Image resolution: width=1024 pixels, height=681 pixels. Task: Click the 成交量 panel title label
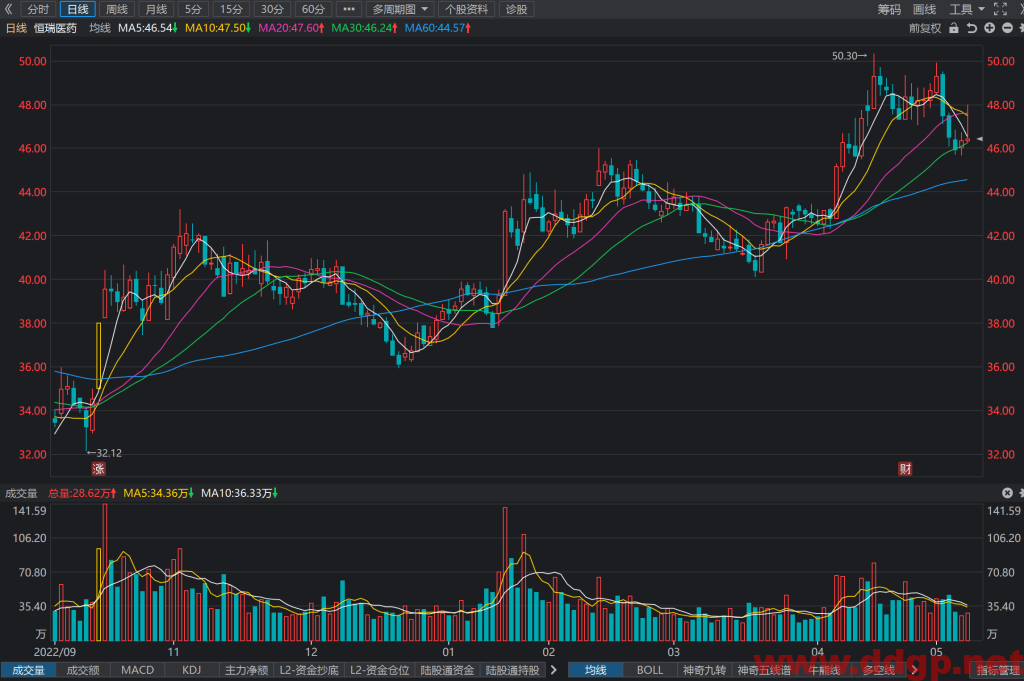[x=21, y=493]
